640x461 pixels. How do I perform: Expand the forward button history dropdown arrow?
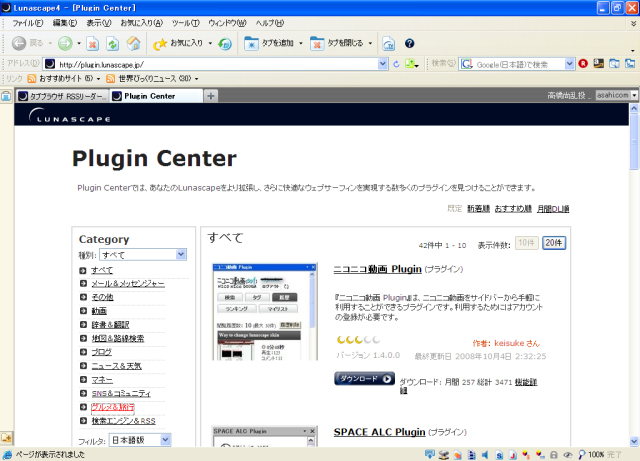[79, 43]
